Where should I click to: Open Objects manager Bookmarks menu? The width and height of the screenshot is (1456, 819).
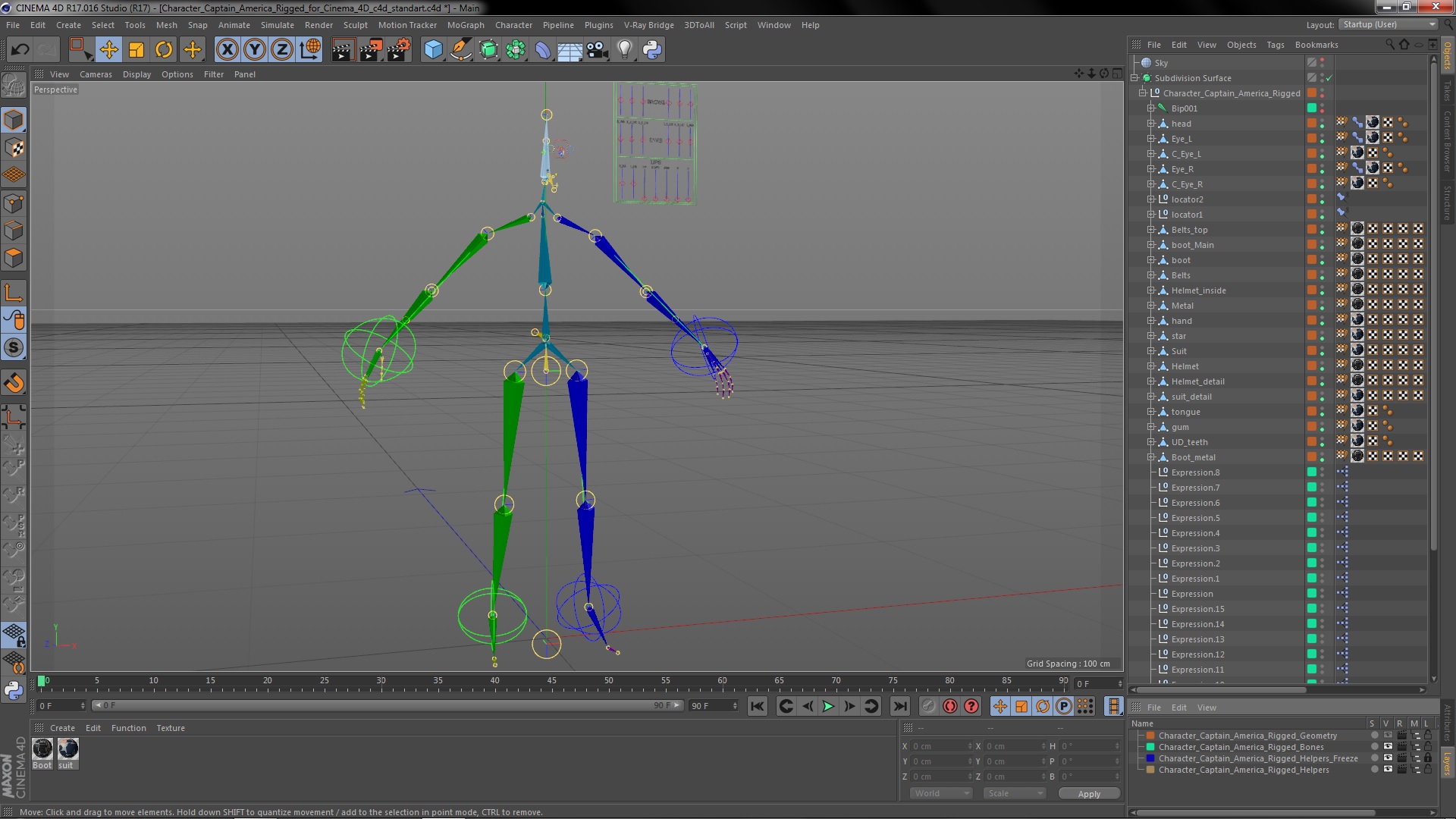(1316, 45)
